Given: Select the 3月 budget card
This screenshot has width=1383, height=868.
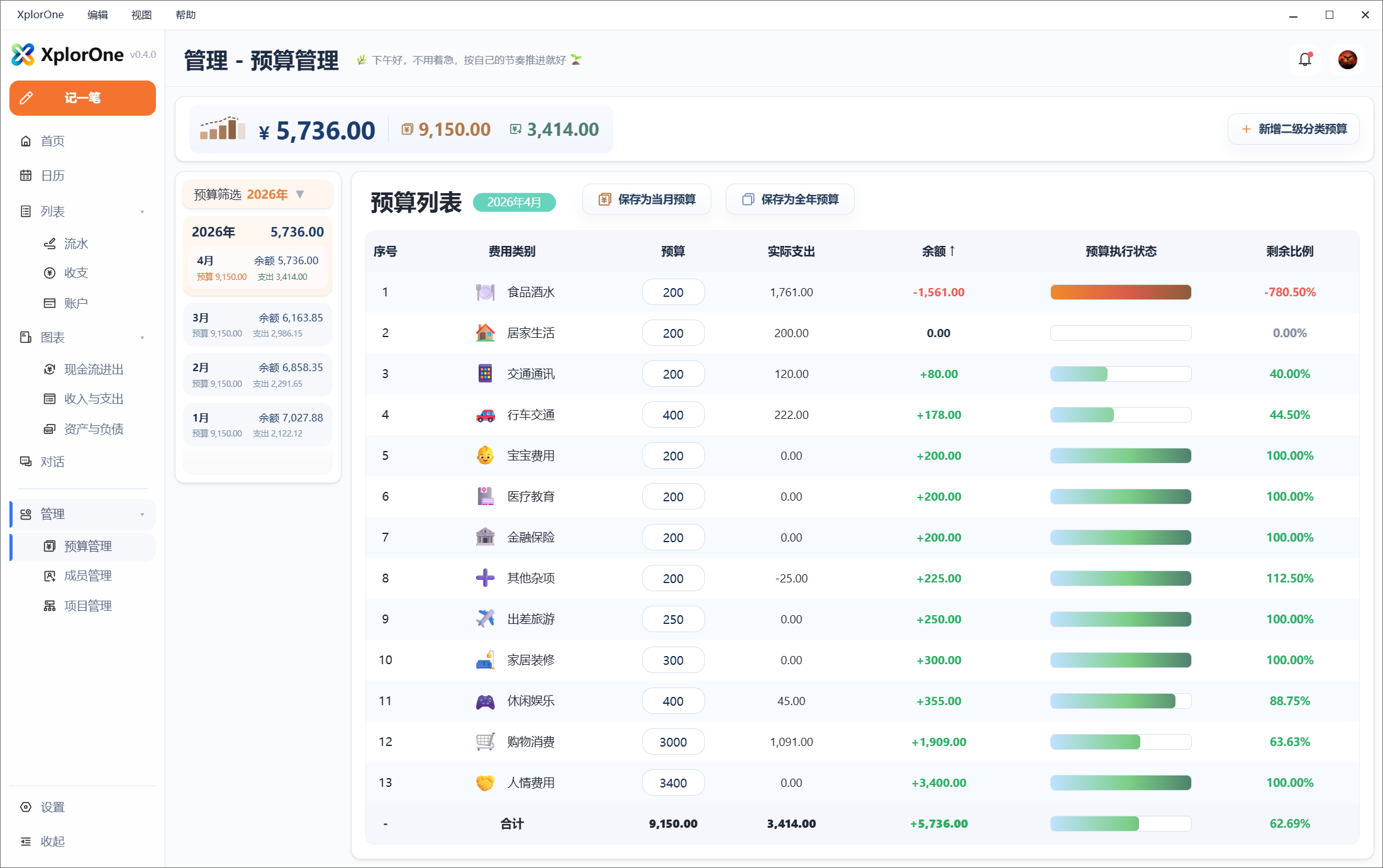Looking at the screenshot, I should (x=258, y=325).
